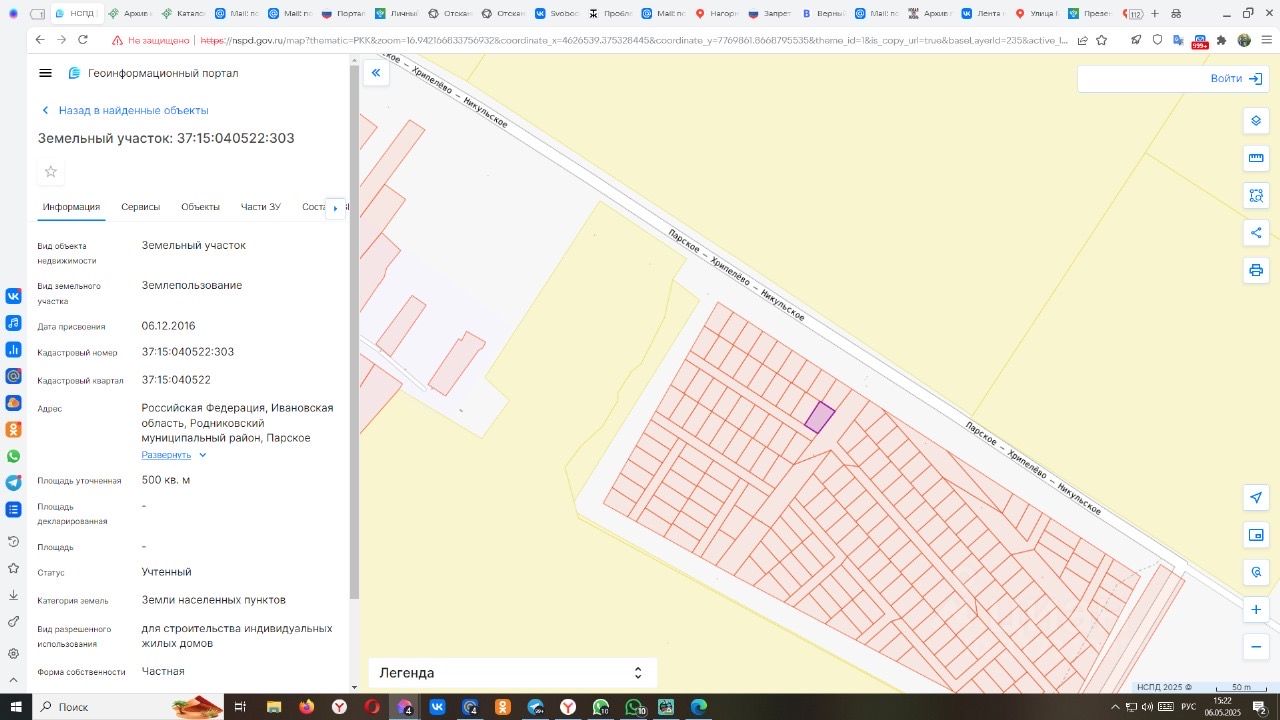This screenshot has height=720, width=1280.
Task: Show my location on the map
Action: coord(1256,497)
